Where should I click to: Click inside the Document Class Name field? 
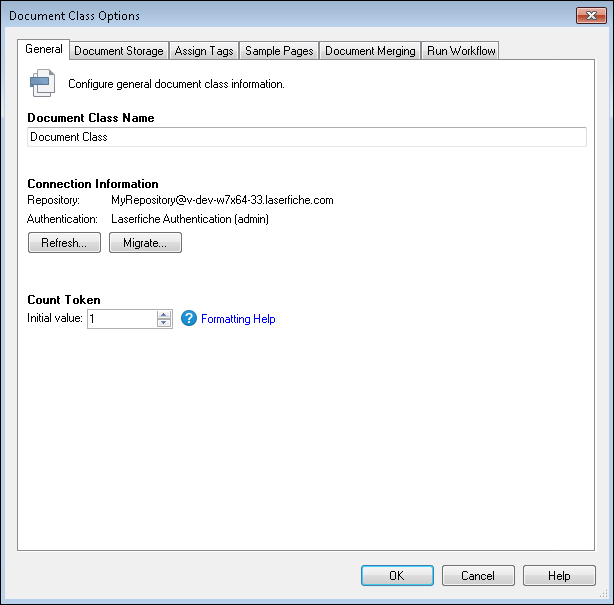pyautogui.click(x=307, y=137)
